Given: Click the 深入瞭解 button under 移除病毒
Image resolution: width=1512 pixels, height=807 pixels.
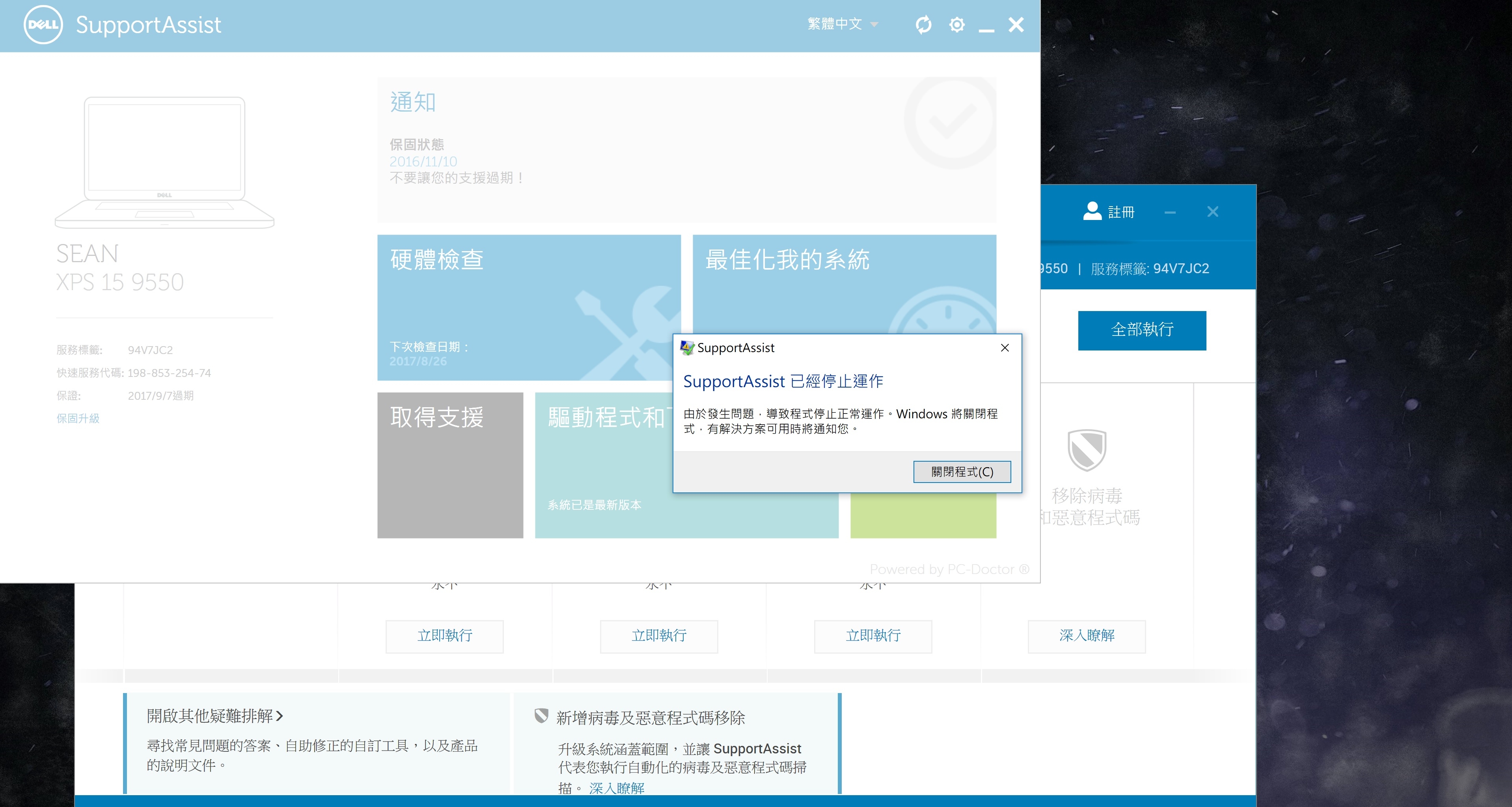Looking at the screenshot, I should tap(1087, 636).
